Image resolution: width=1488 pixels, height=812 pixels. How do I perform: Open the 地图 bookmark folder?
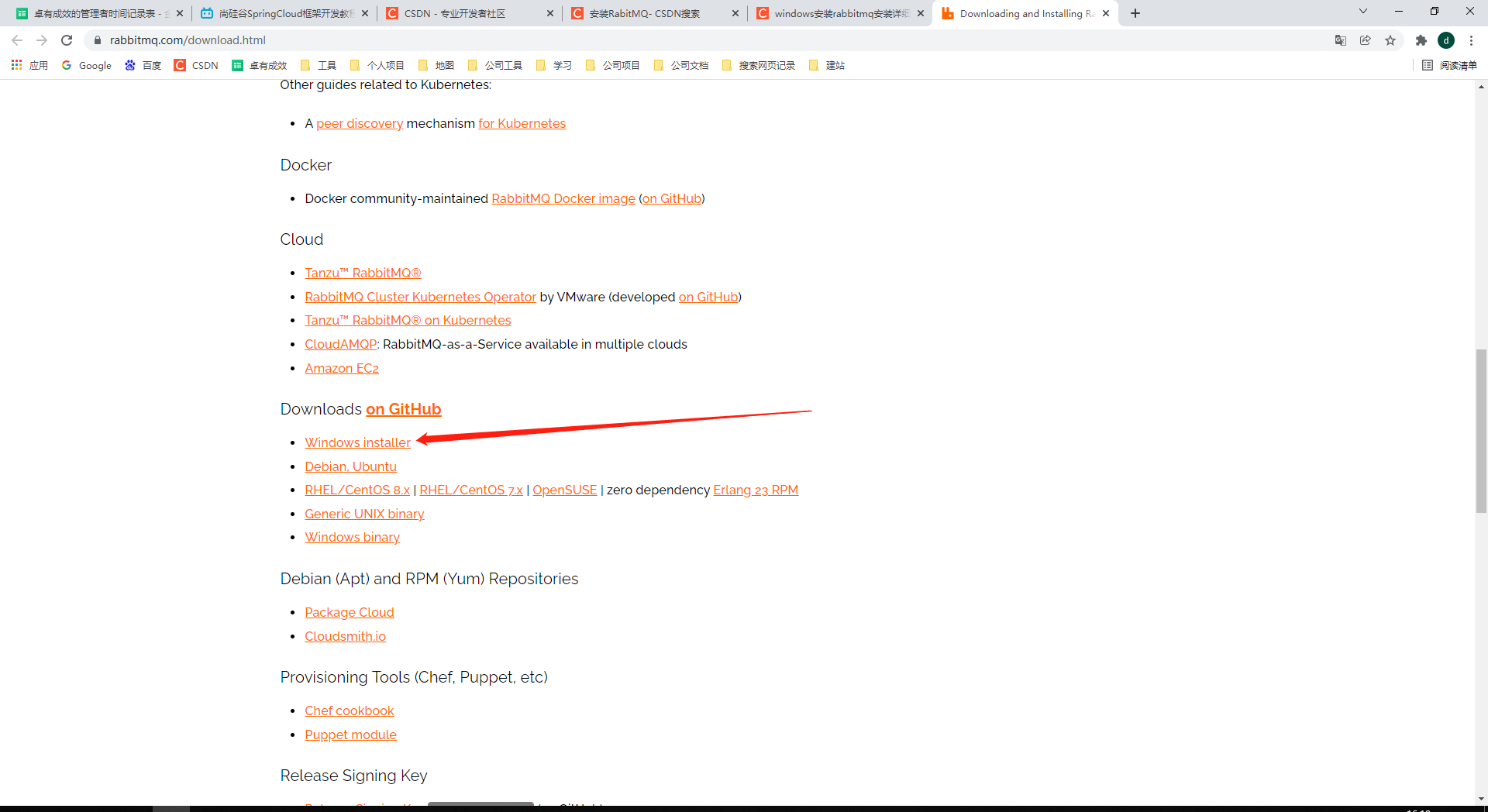click(x=436, y=65)
